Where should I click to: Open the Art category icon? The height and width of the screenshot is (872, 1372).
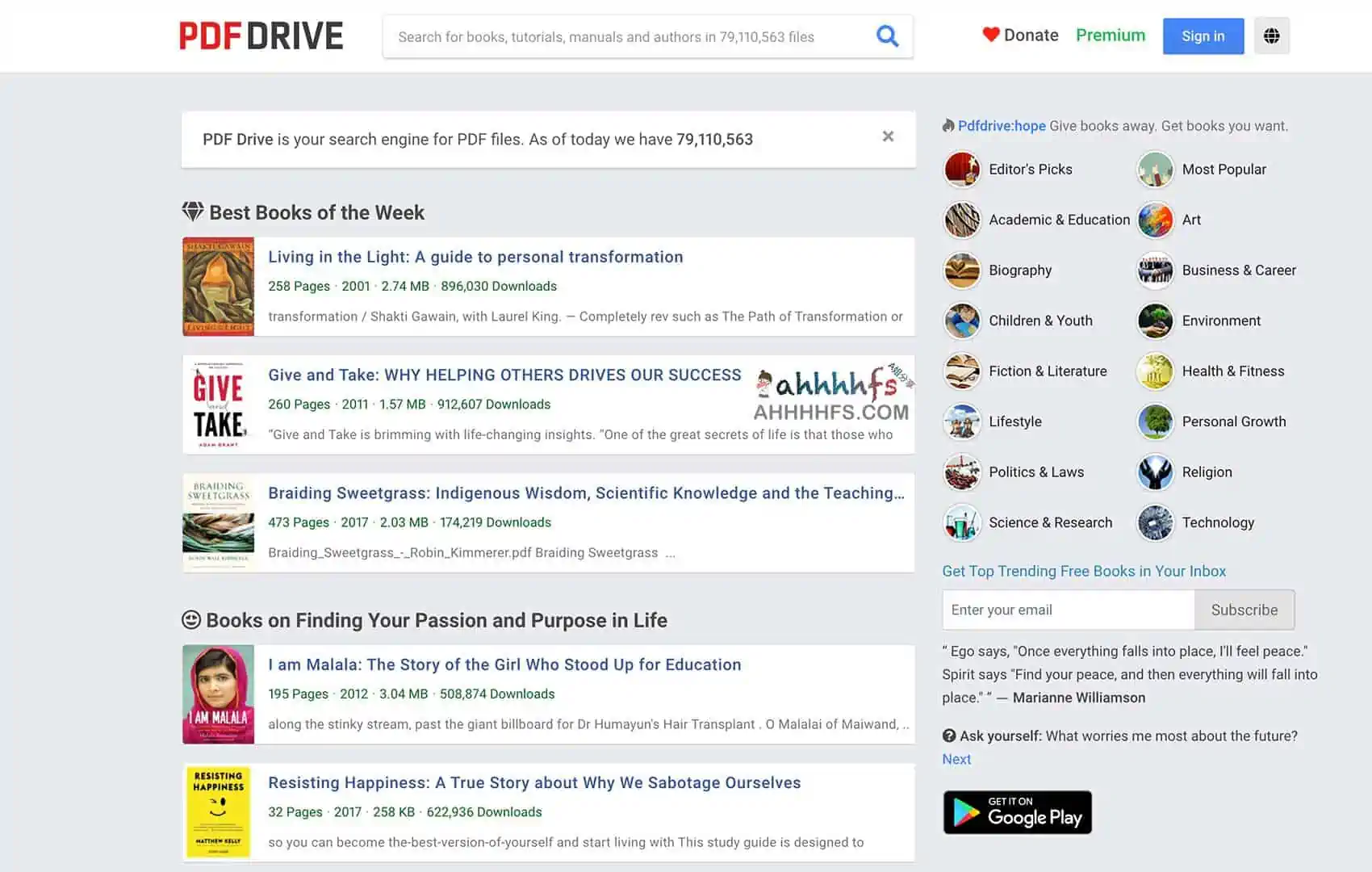[1155, 220]
